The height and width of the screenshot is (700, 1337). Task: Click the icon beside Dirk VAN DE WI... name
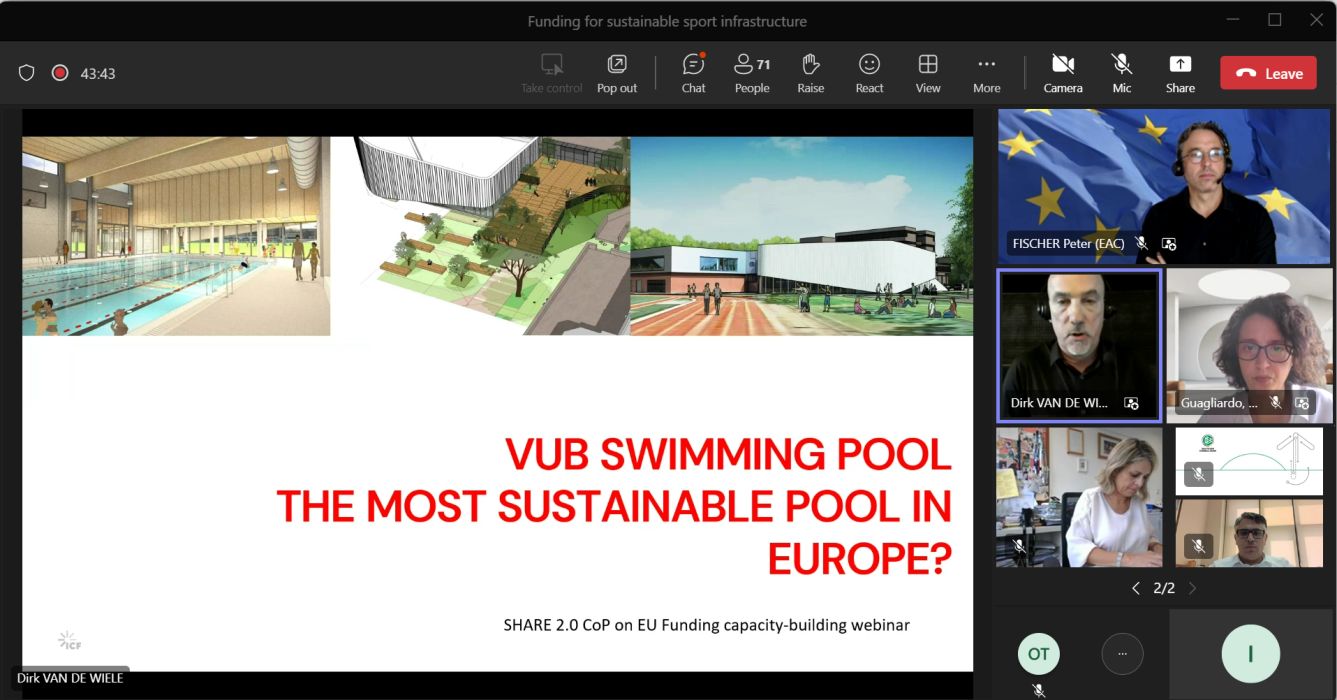point(1131,403)
